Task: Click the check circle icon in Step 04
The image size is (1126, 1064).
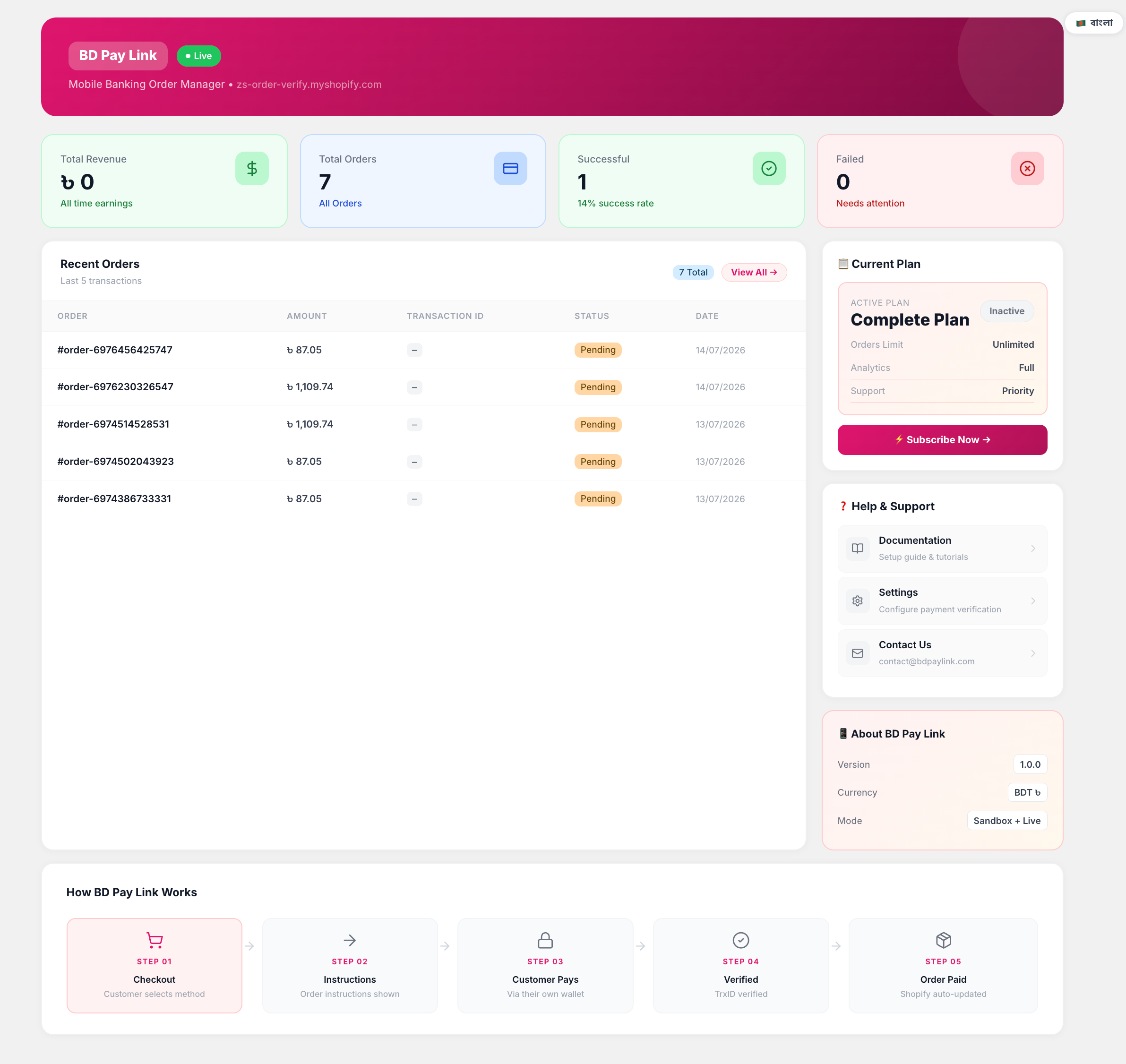Action: click(x=741, y=940)
